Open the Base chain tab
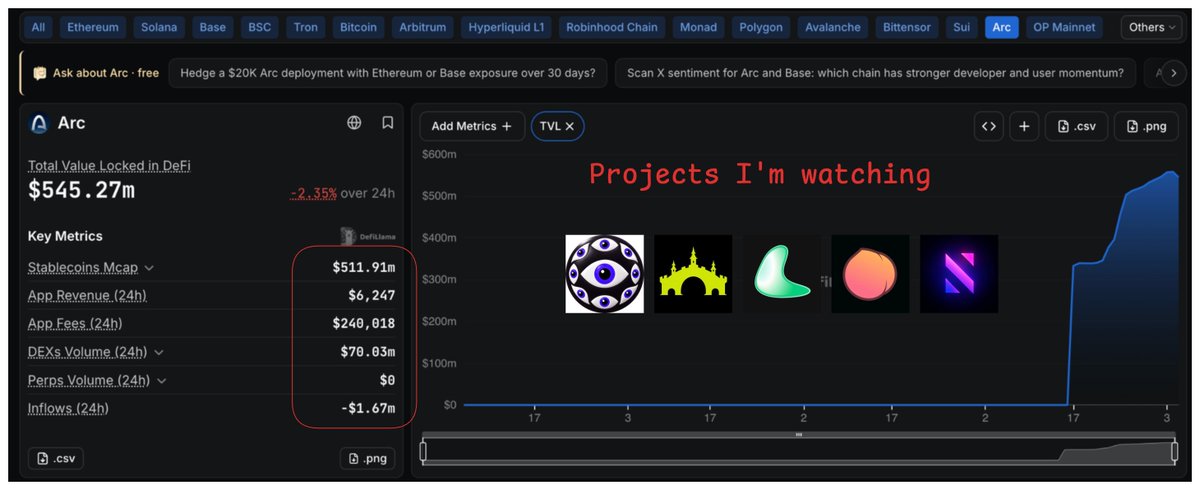 213,27
